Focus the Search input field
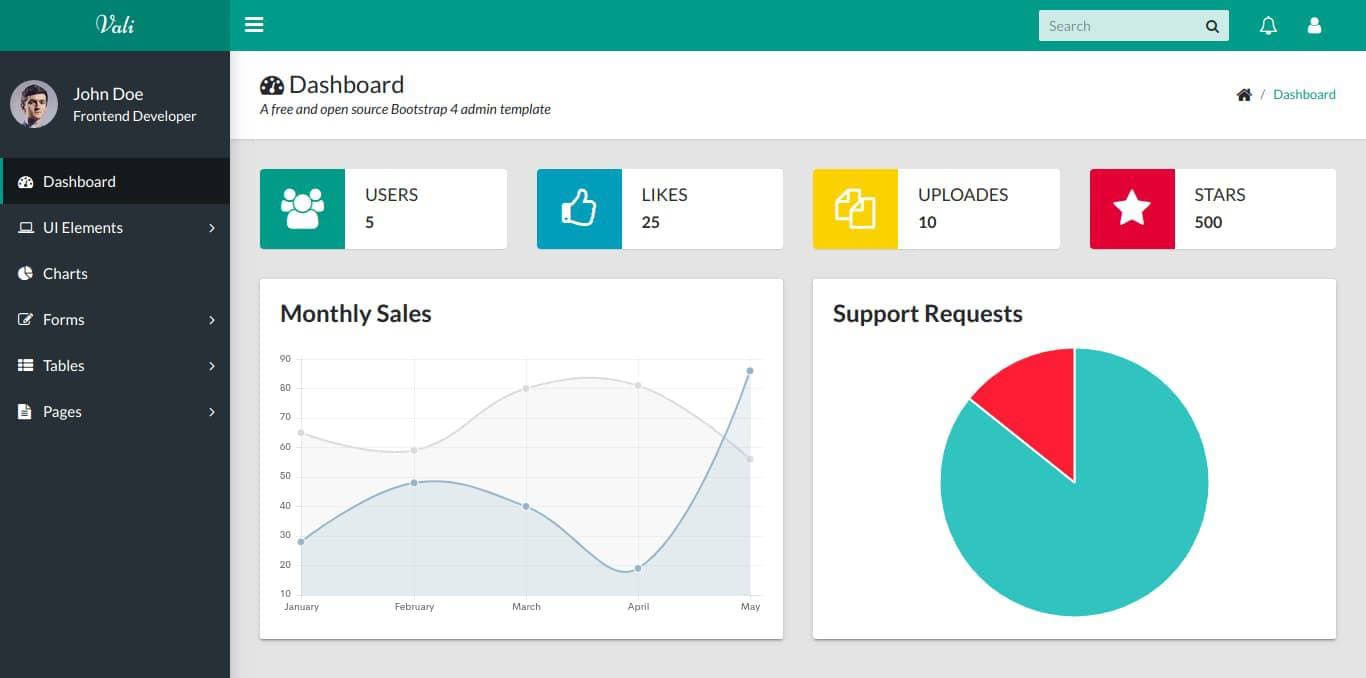Viewport: 1366px width, 678px height. [x=1118, y=27]
